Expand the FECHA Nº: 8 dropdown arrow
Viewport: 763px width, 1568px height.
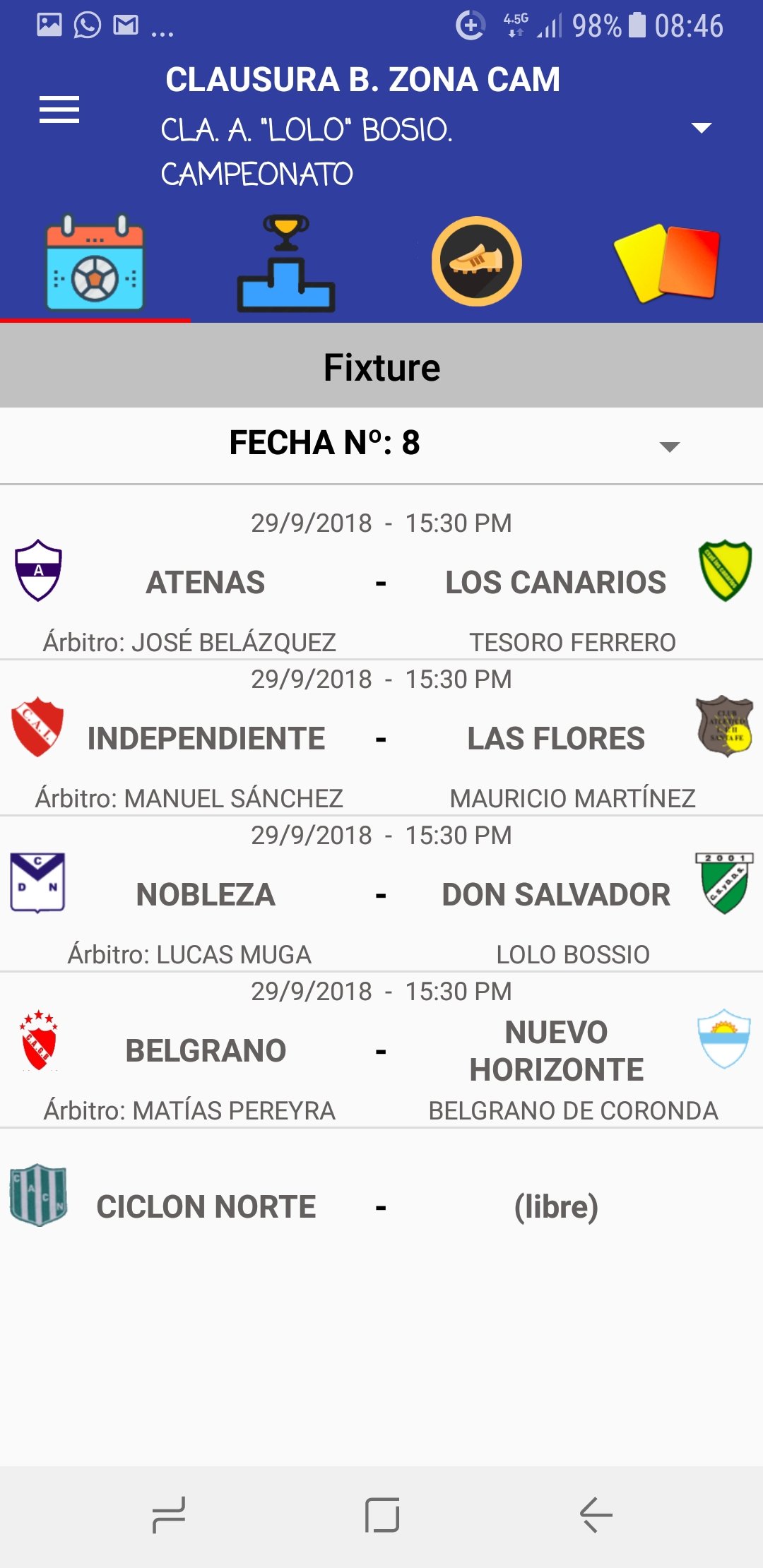pos(669,446)
